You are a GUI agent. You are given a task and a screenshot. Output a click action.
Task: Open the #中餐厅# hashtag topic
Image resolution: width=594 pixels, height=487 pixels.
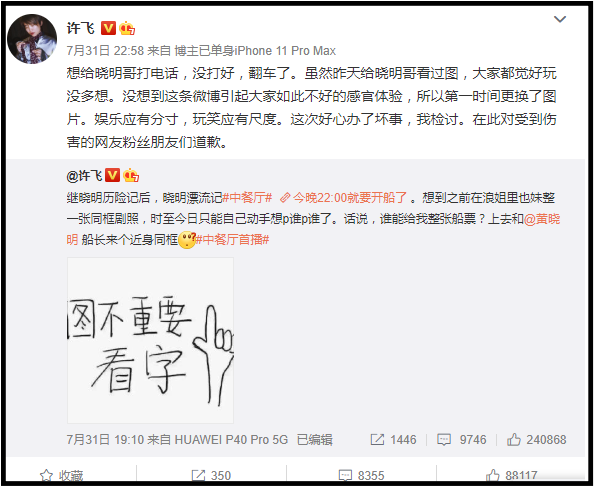(x=247, y=198)
